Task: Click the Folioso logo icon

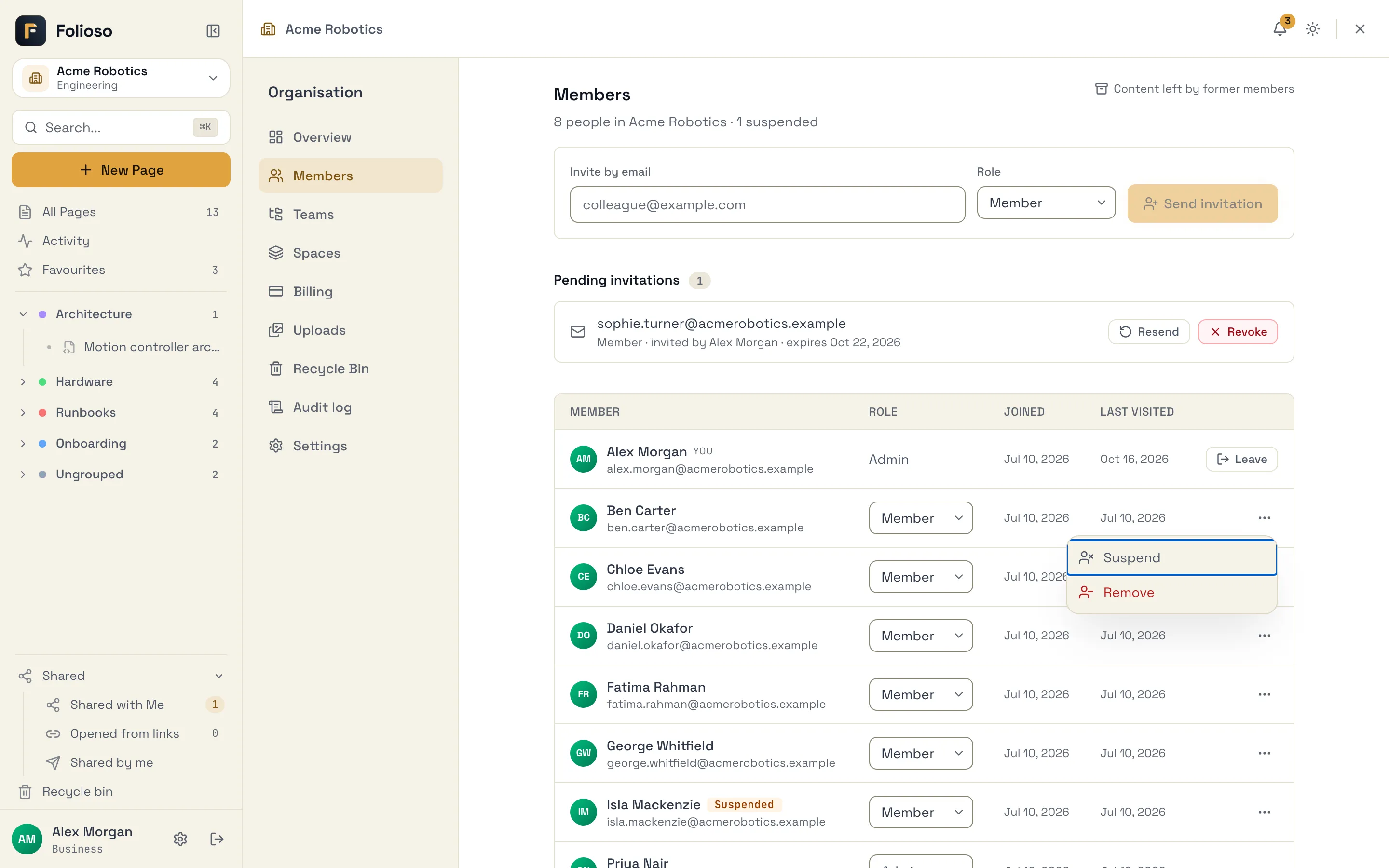Action: pyautogui.click(x=30, y=30)
